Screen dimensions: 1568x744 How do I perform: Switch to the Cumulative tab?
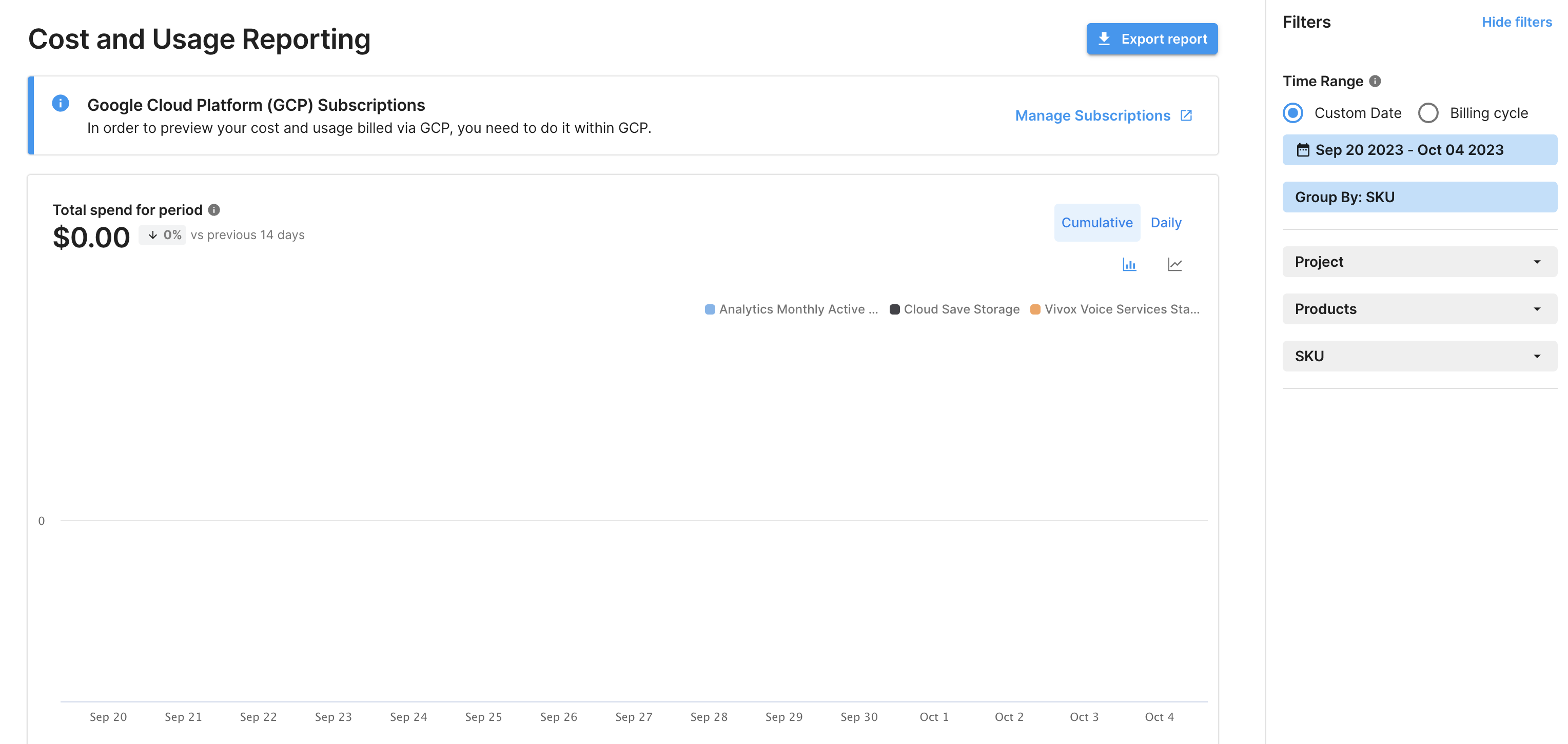tap(1096, 223)
